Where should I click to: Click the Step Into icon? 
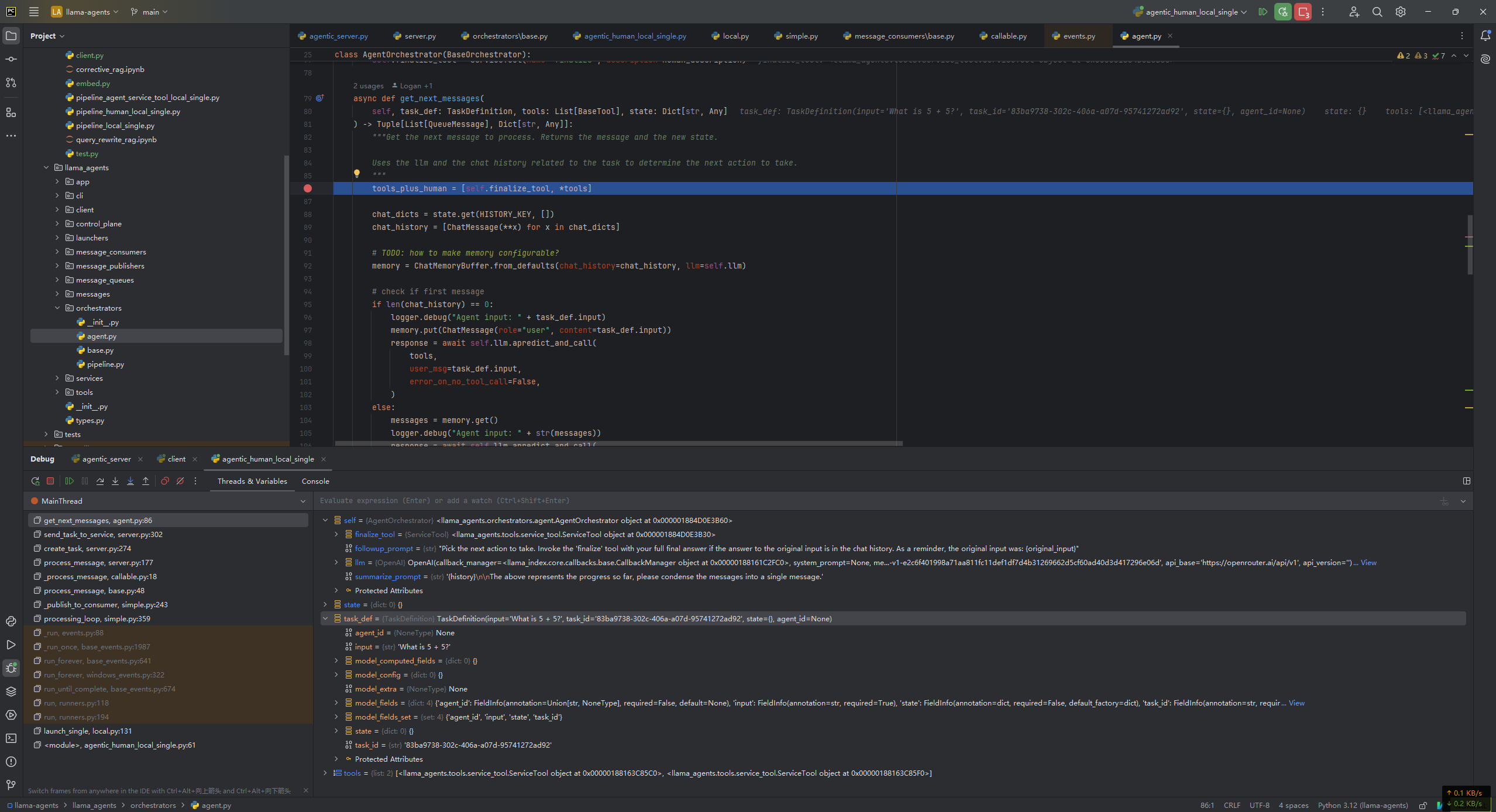115,481
